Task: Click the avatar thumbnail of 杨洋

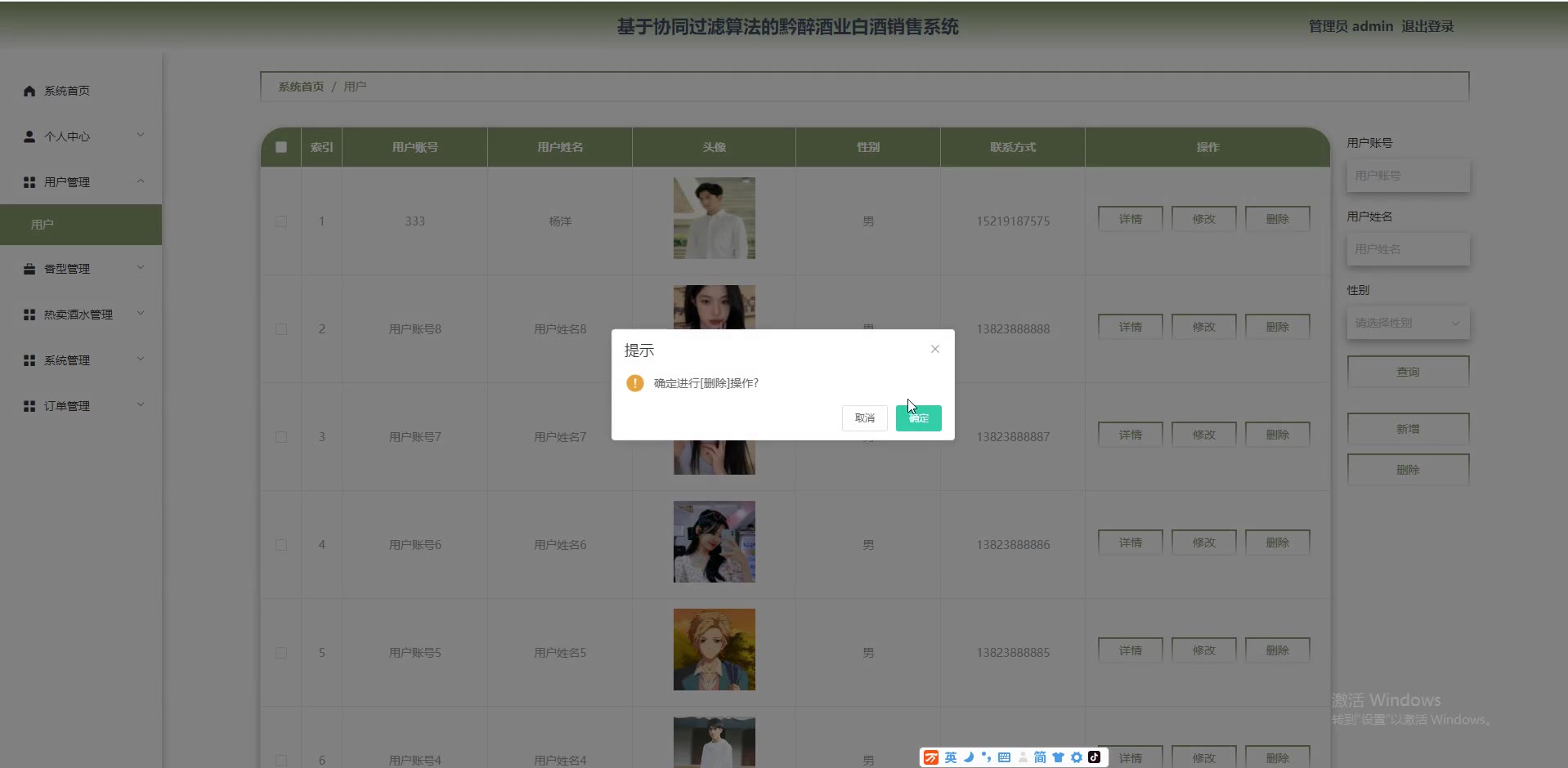Action: pos(715,218)
